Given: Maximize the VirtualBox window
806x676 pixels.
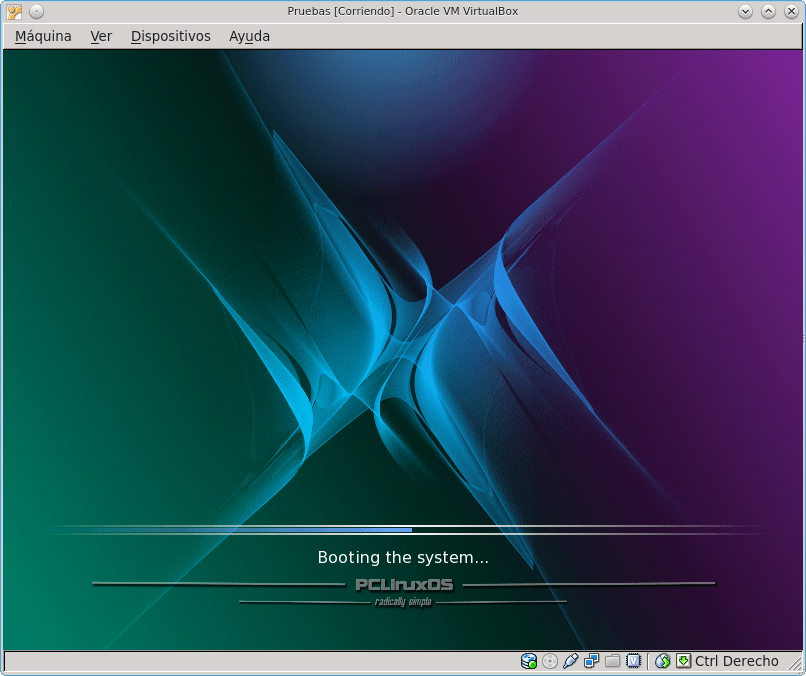Looking at the screenshot, I should (x=768, y=12).
